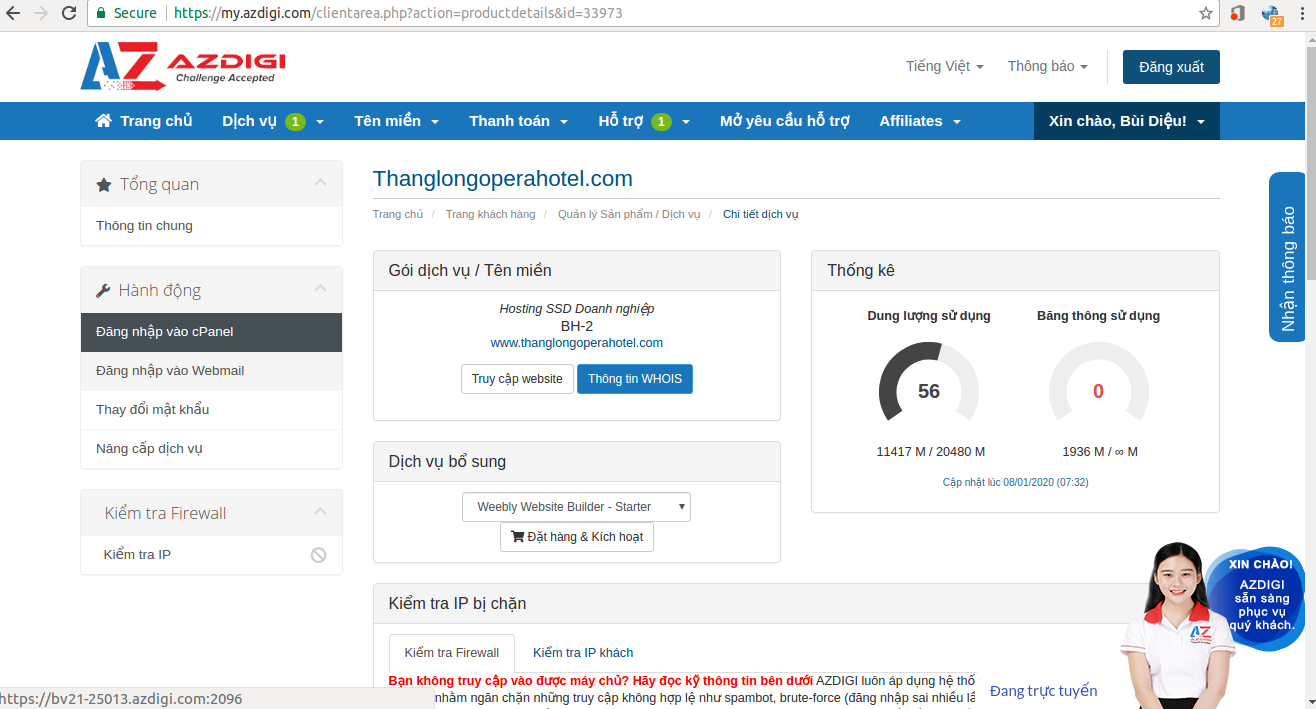The width and height of the screenshot is (1316, 709).
Task: Click the green badge on Hỗ trợ
Action: 661,122
